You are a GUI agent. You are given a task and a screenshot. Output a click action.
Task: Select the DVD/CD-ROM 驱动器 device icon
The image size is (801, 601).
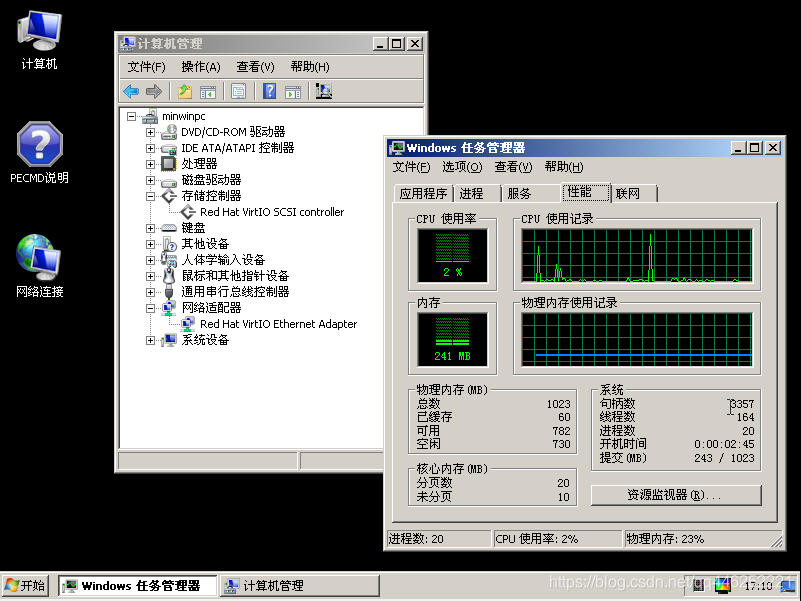coord(169,132)
